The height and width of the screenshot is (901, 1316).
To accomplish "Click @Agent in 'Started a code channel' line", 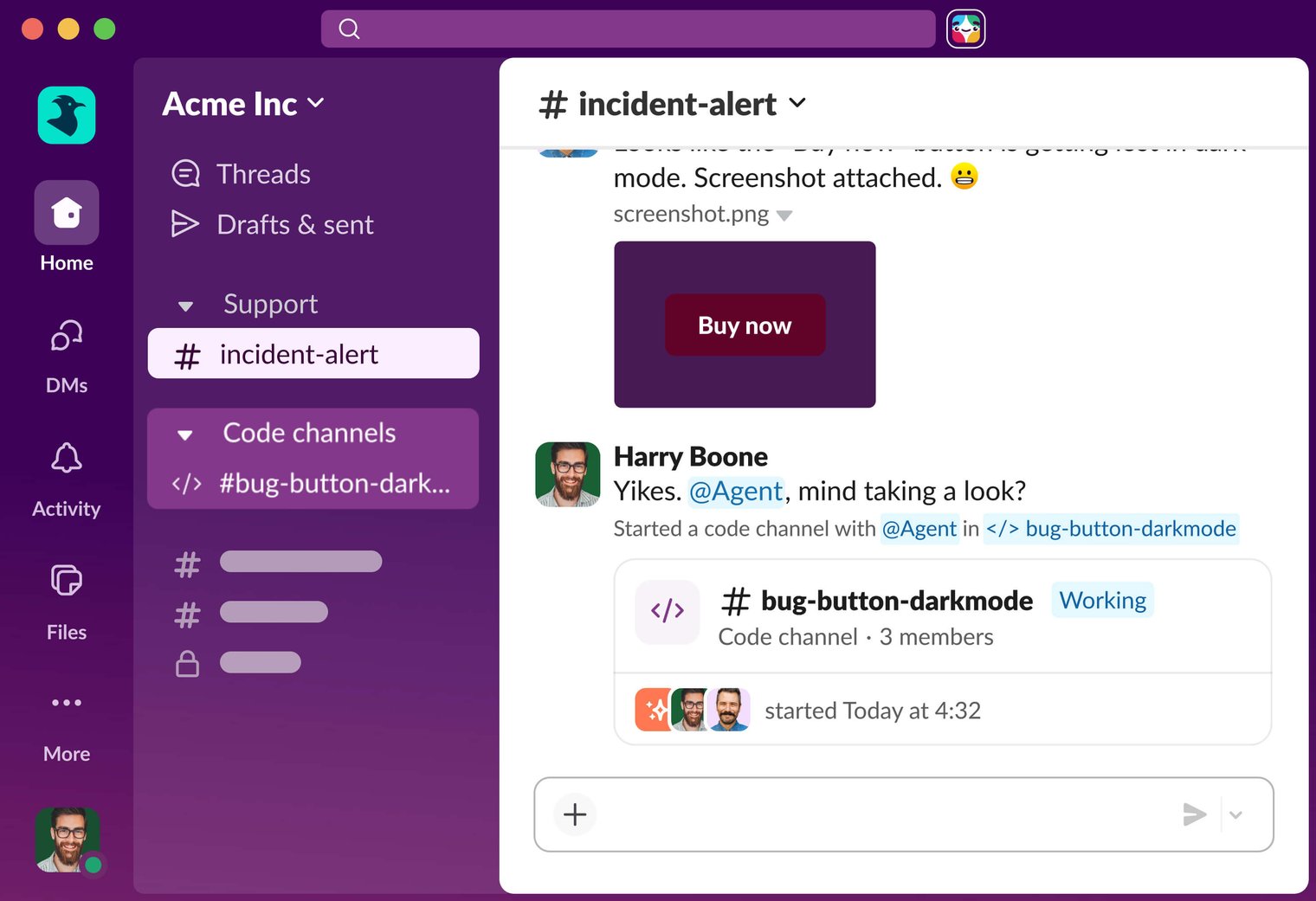I will 919,528.
